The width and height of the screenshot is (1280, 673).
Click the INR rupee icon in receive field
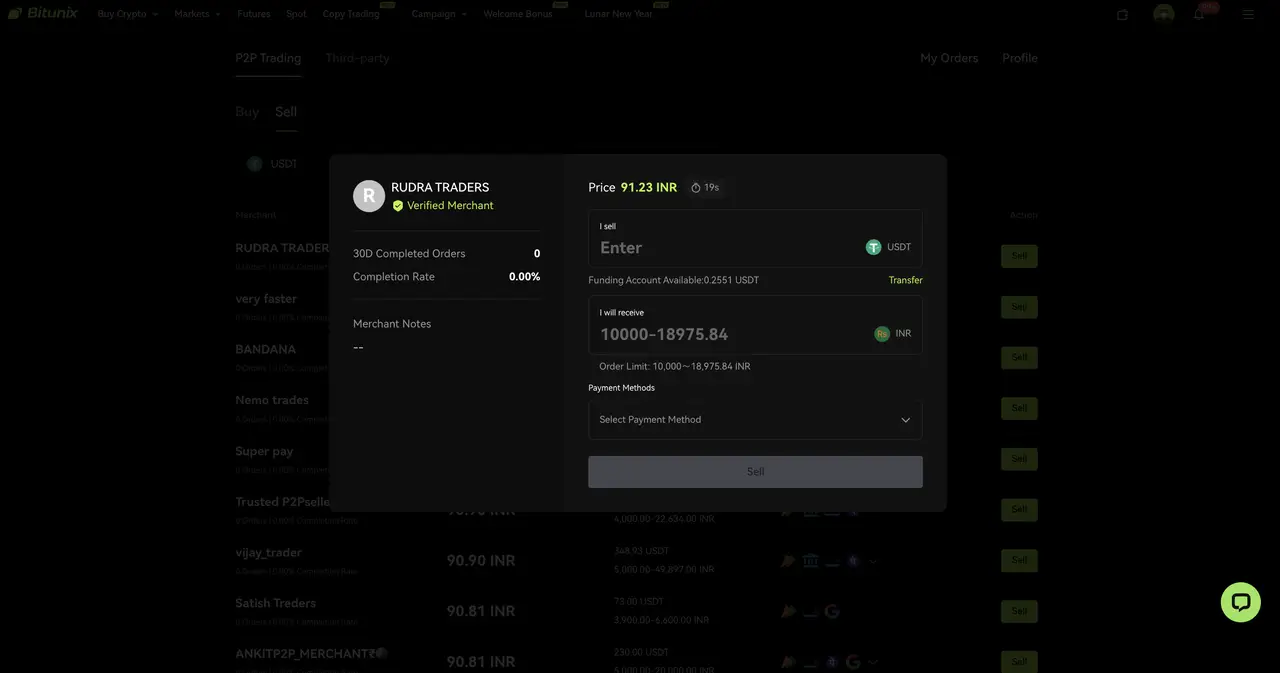881,332
